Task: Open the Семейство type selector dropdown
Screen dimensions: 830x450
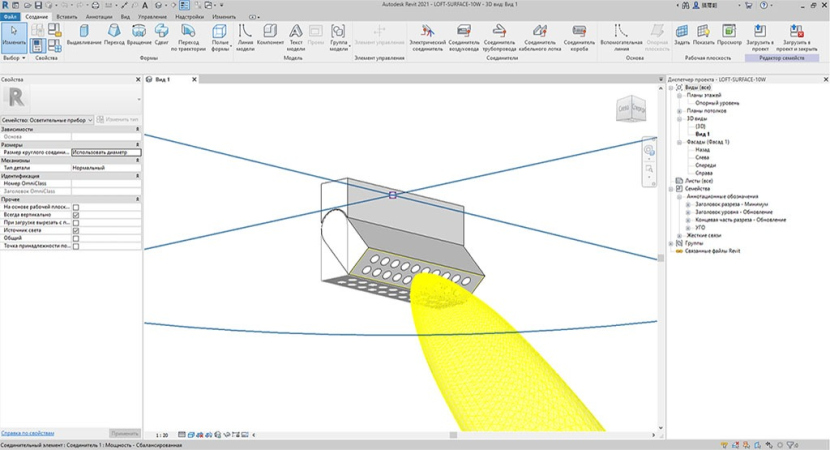Action: click(x=90, y=120)
